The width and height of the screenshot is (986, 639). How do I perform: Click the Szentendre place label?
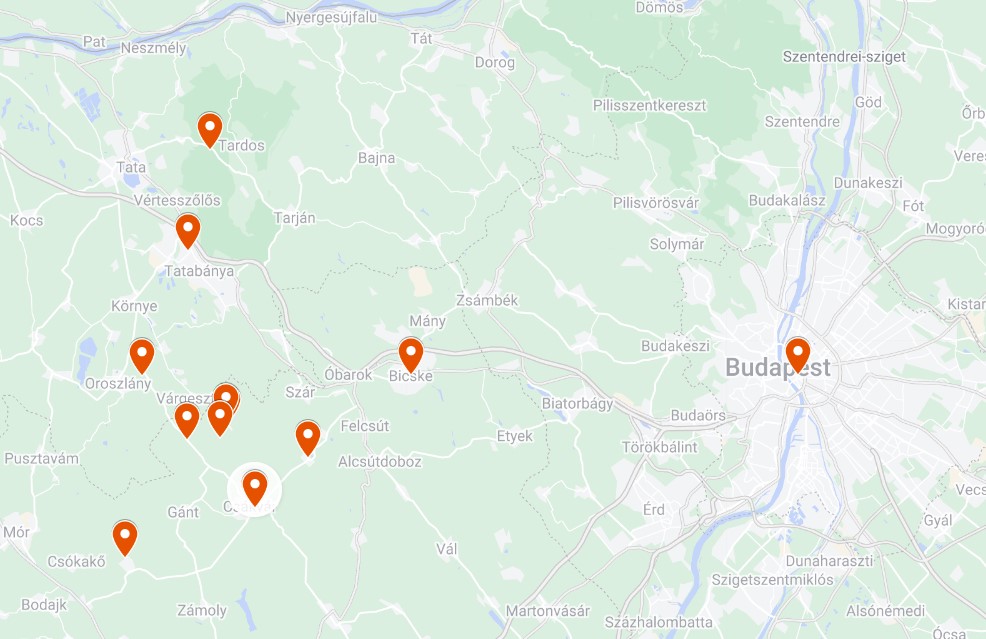tap(802, 121)
